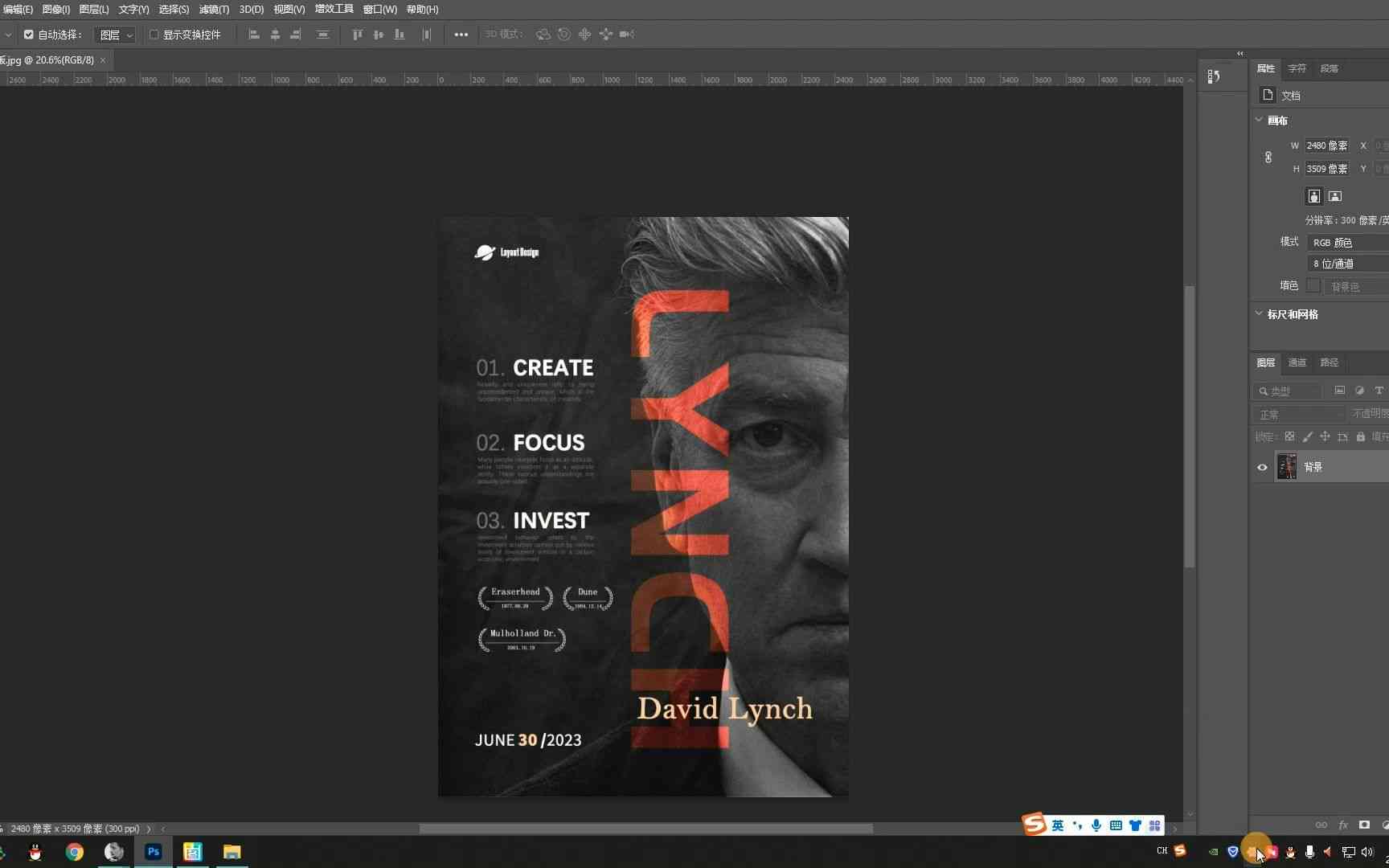Image resolution: width=1389 pixels, height=868 pixels.
Task: Open the History panel icon
Action: 1214,76
